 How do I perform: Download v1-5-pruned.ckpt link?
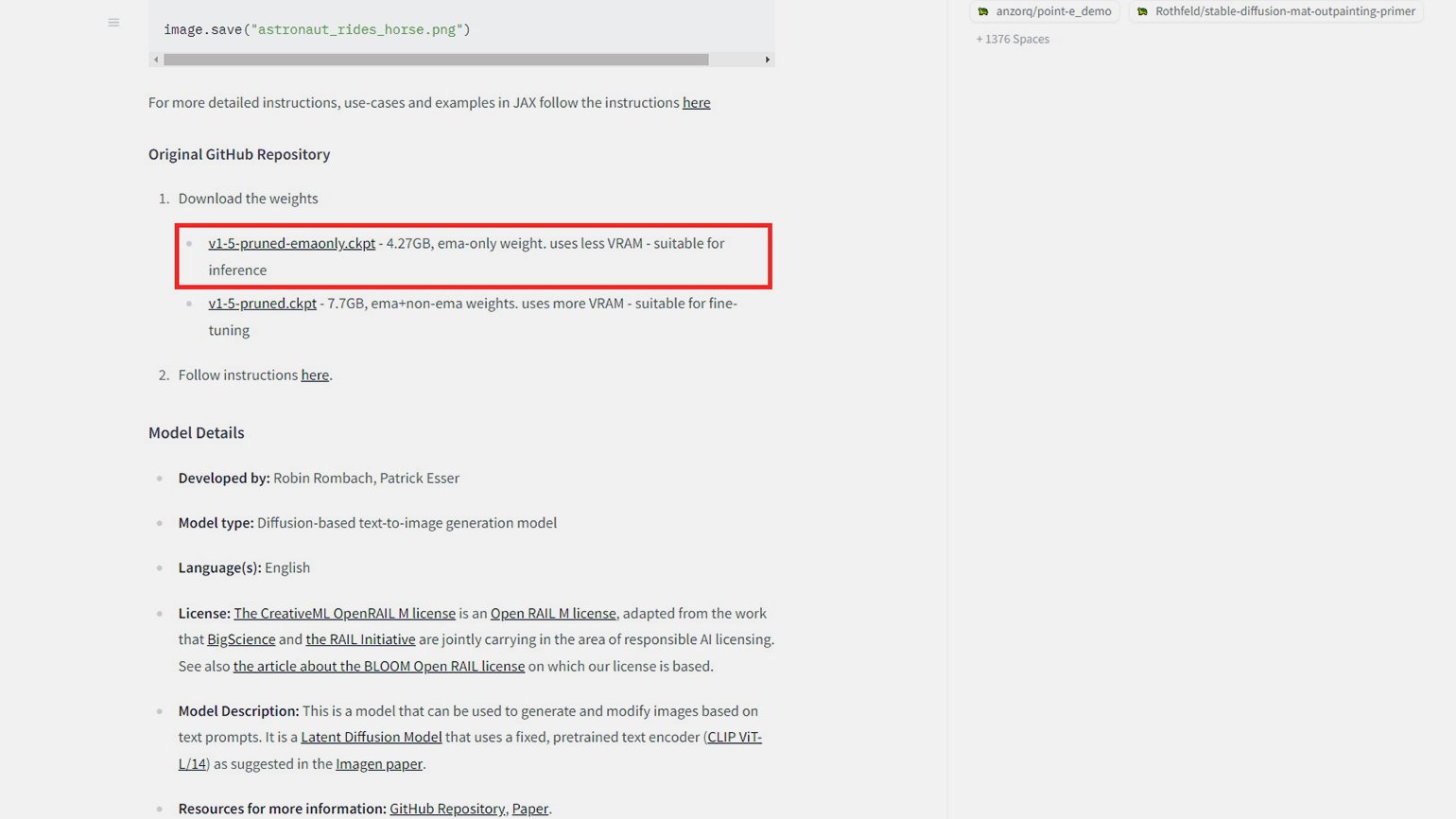coord(262,304)
